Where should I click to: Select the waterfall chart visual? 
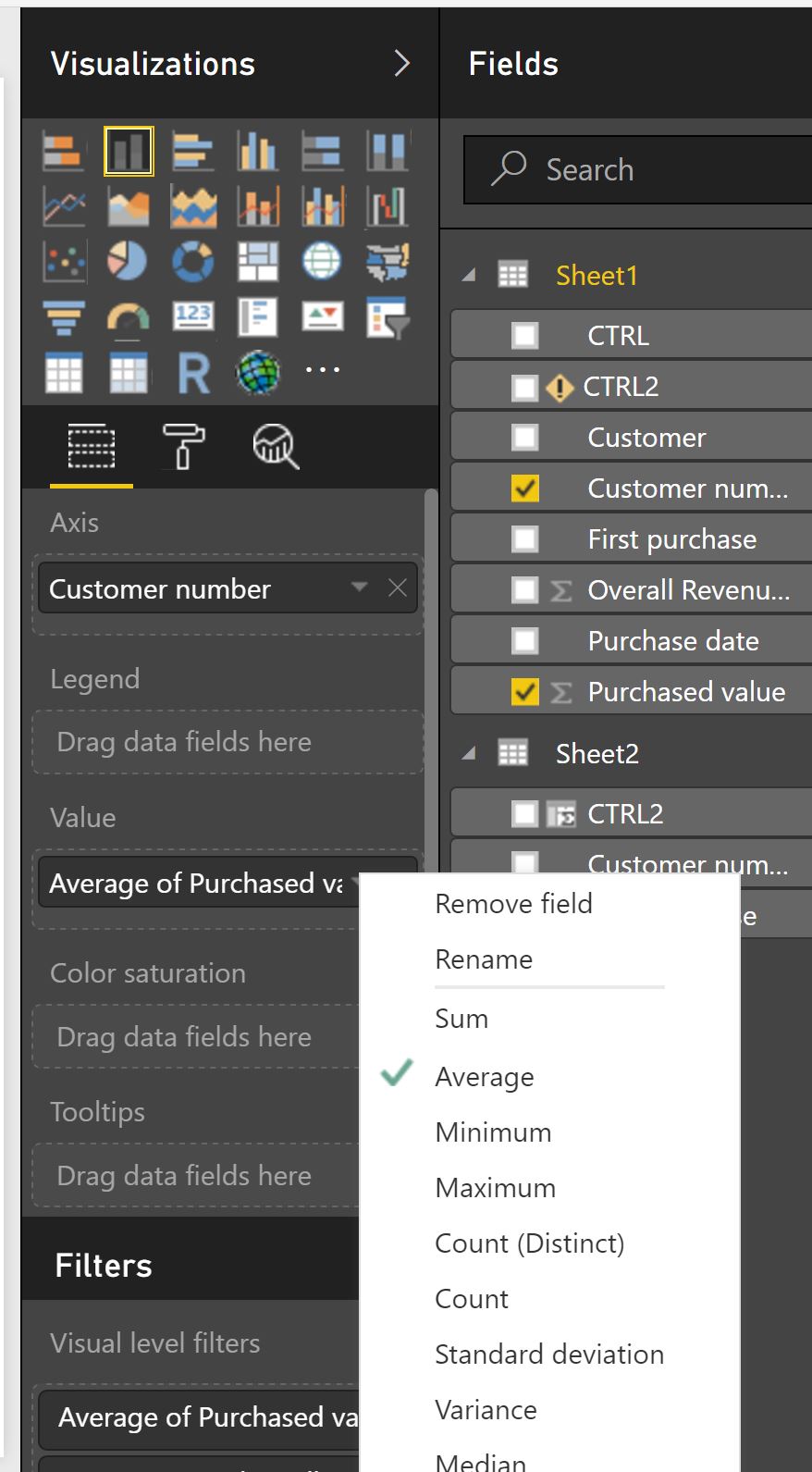click(387, 207)
